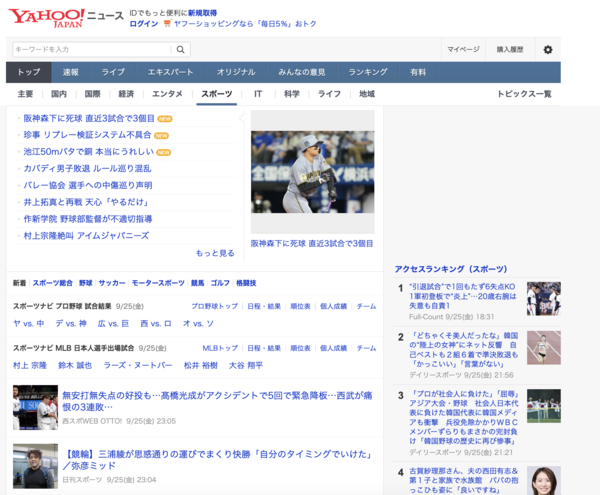
Task: Open the エキスパート tab
Action: point(171,72)
